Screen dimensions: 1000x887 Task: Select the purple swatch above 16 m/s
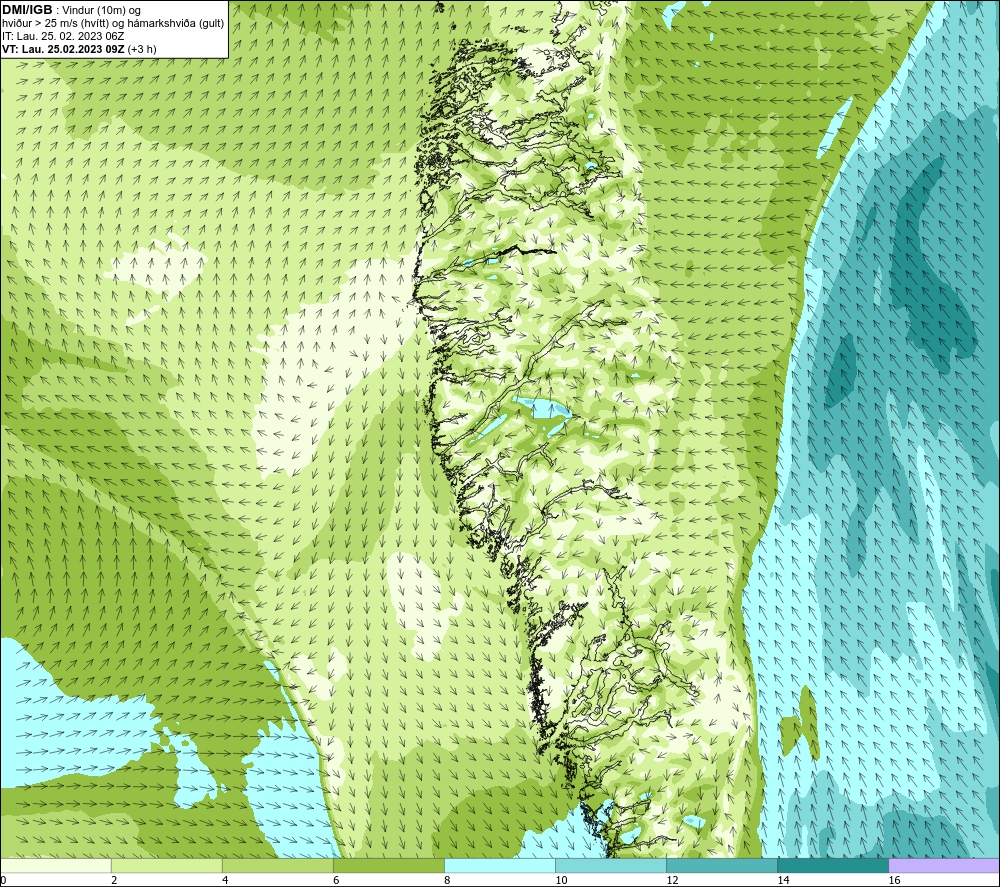coord(944,865)
